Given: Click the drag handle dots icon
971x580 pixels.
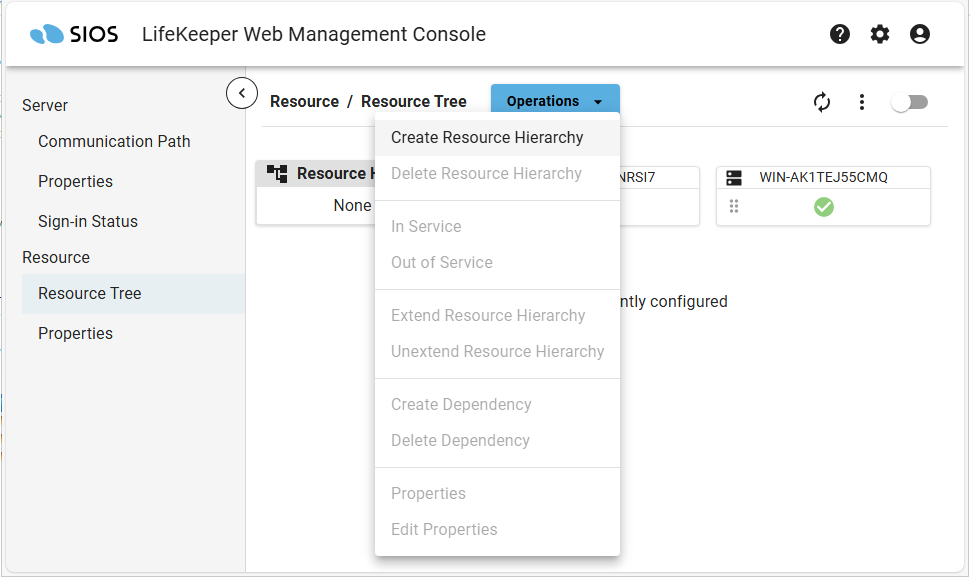Looking at the screenshot, I should point(734,207).
